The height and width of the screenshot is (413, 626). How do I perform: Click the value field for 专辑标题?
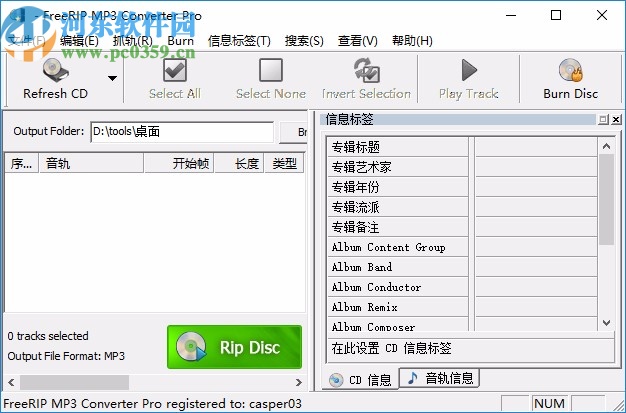(x=536, y=147)
